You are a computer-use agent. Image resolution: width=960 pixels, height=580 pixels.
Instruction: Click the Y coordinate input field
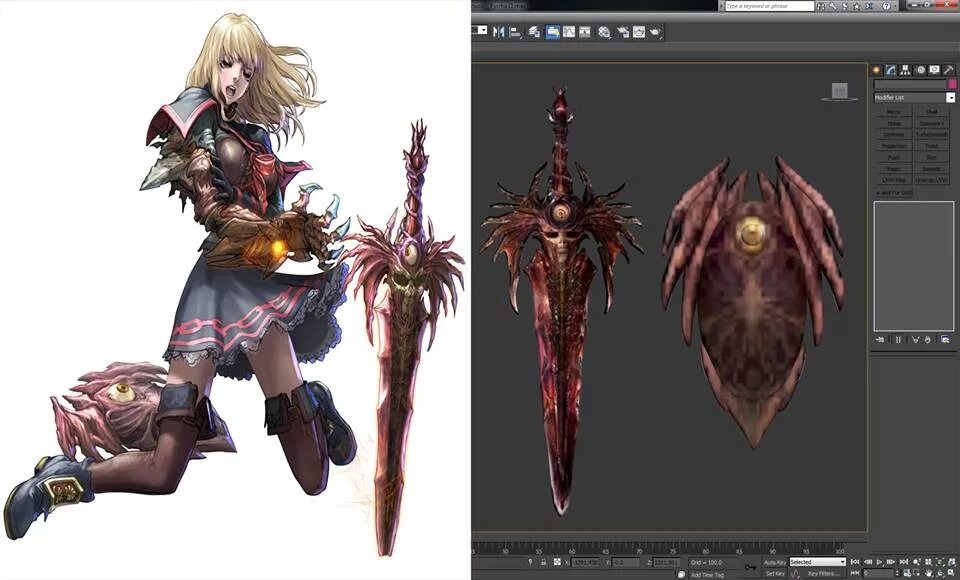pyautogui.click(x=626, y=562)
